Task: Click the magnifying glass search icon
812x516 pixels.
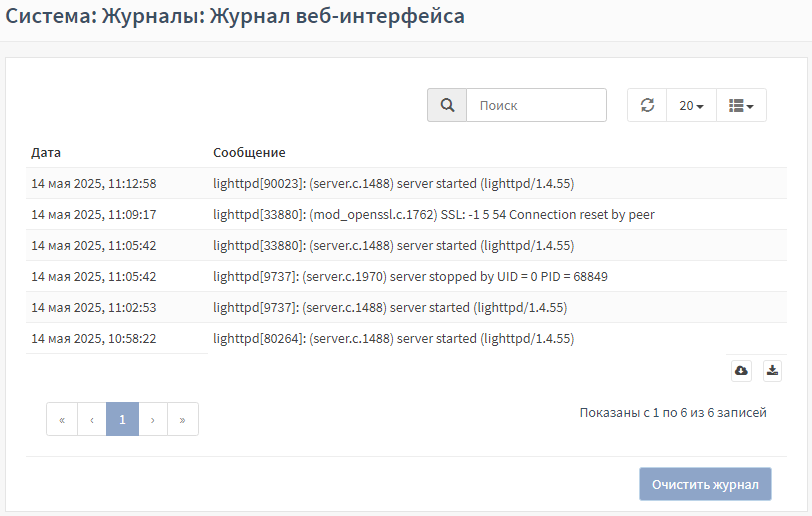Action: (x=447, y=105)
